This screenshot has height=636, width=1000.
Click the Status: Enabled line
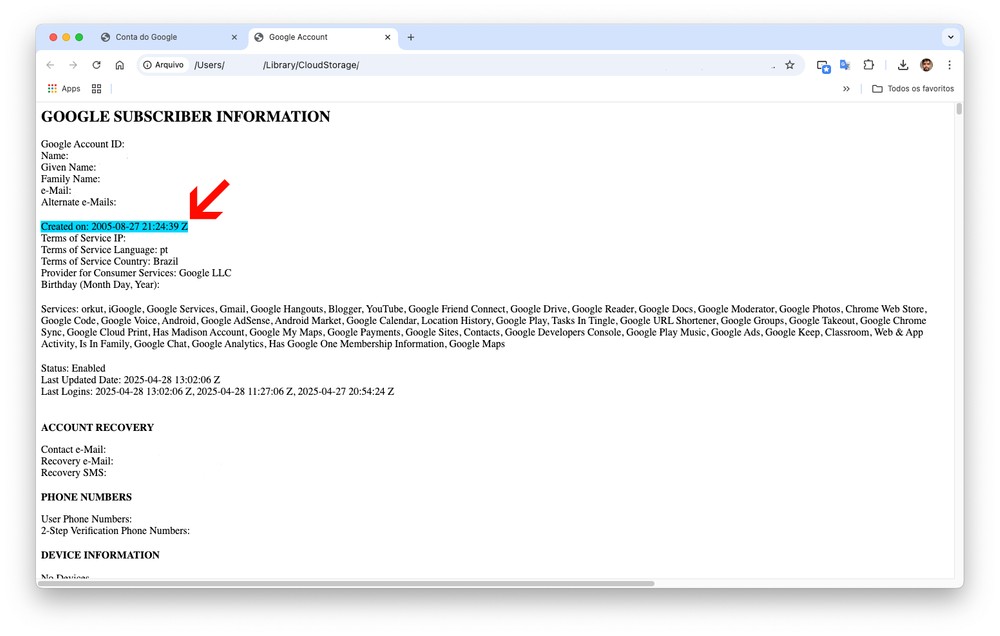point(73,368)
